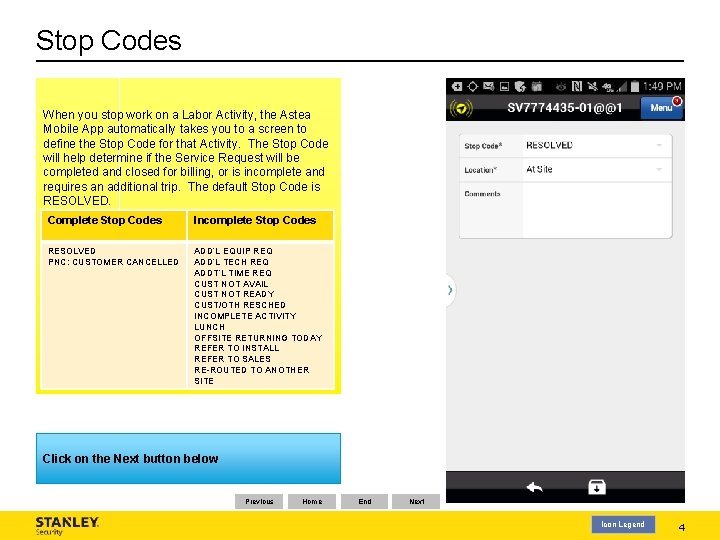Click the End navigation button
720x540 pixels.
(365, 501)
